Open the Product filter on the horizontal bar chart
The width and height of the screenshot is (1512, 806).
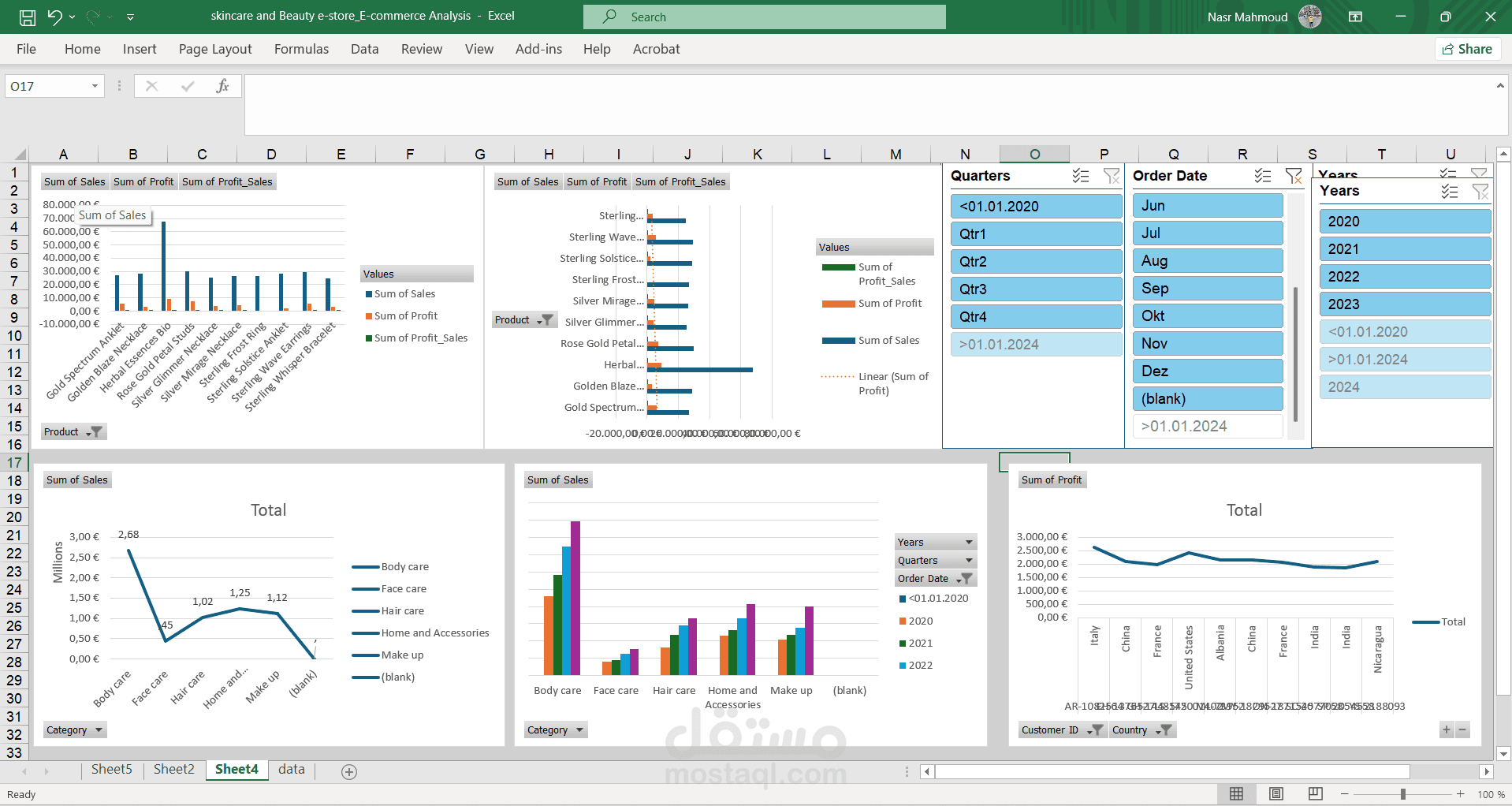524,319
